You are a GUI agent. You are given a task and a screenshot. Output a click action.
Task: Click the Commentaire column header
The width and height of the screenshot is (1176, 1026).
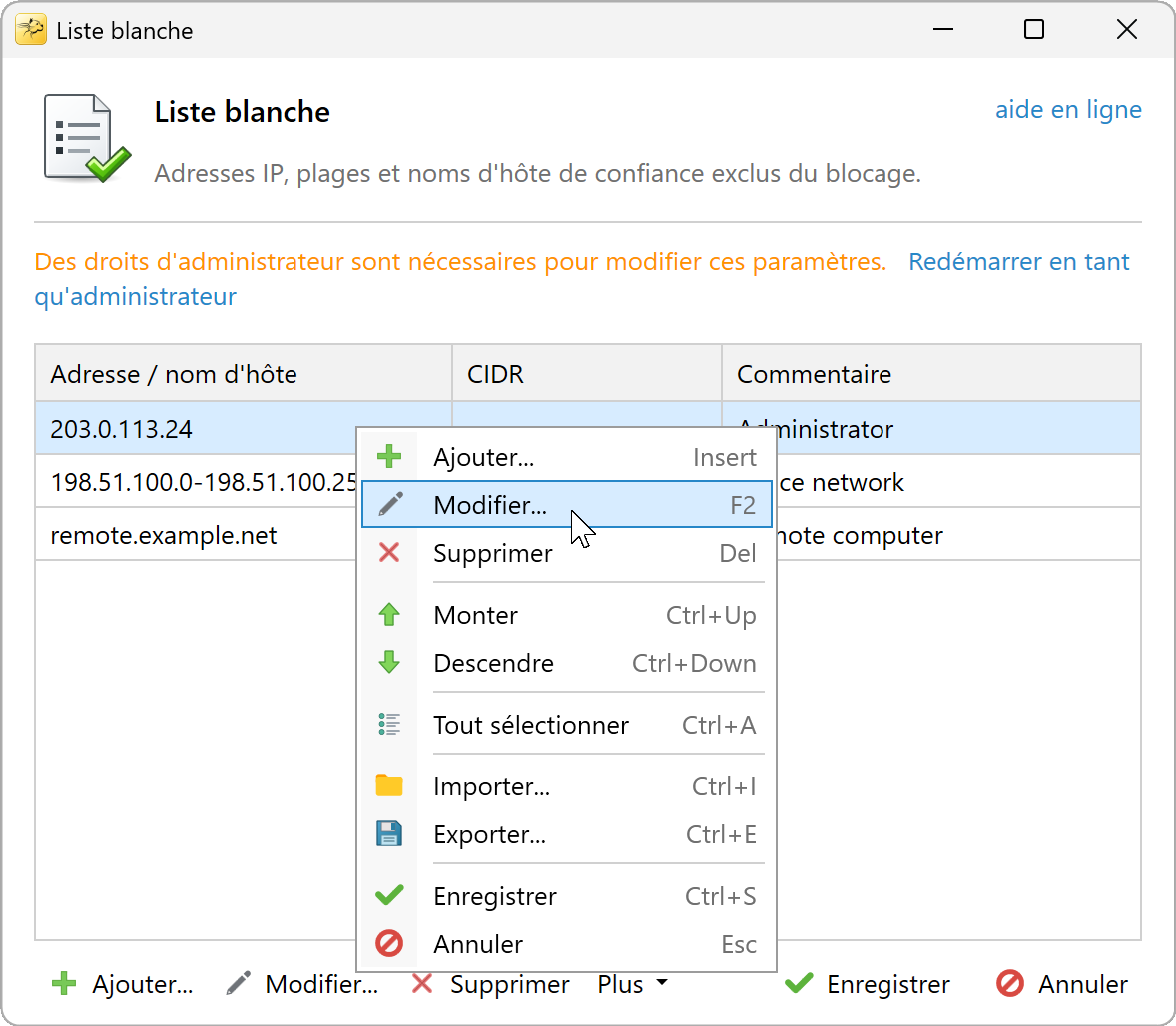[x=930, y=373]
